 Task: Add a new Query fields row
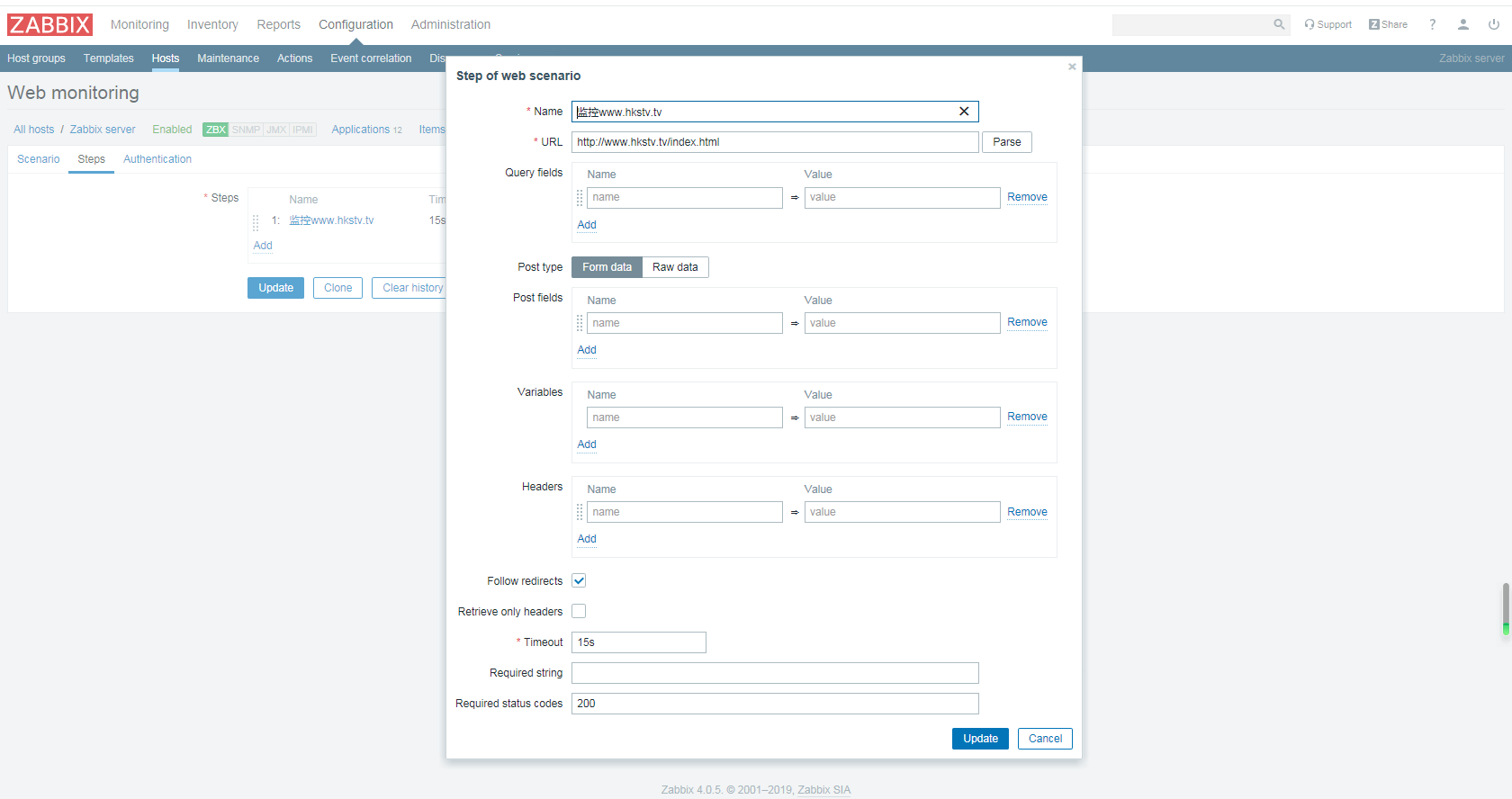[x=587, y=225]
